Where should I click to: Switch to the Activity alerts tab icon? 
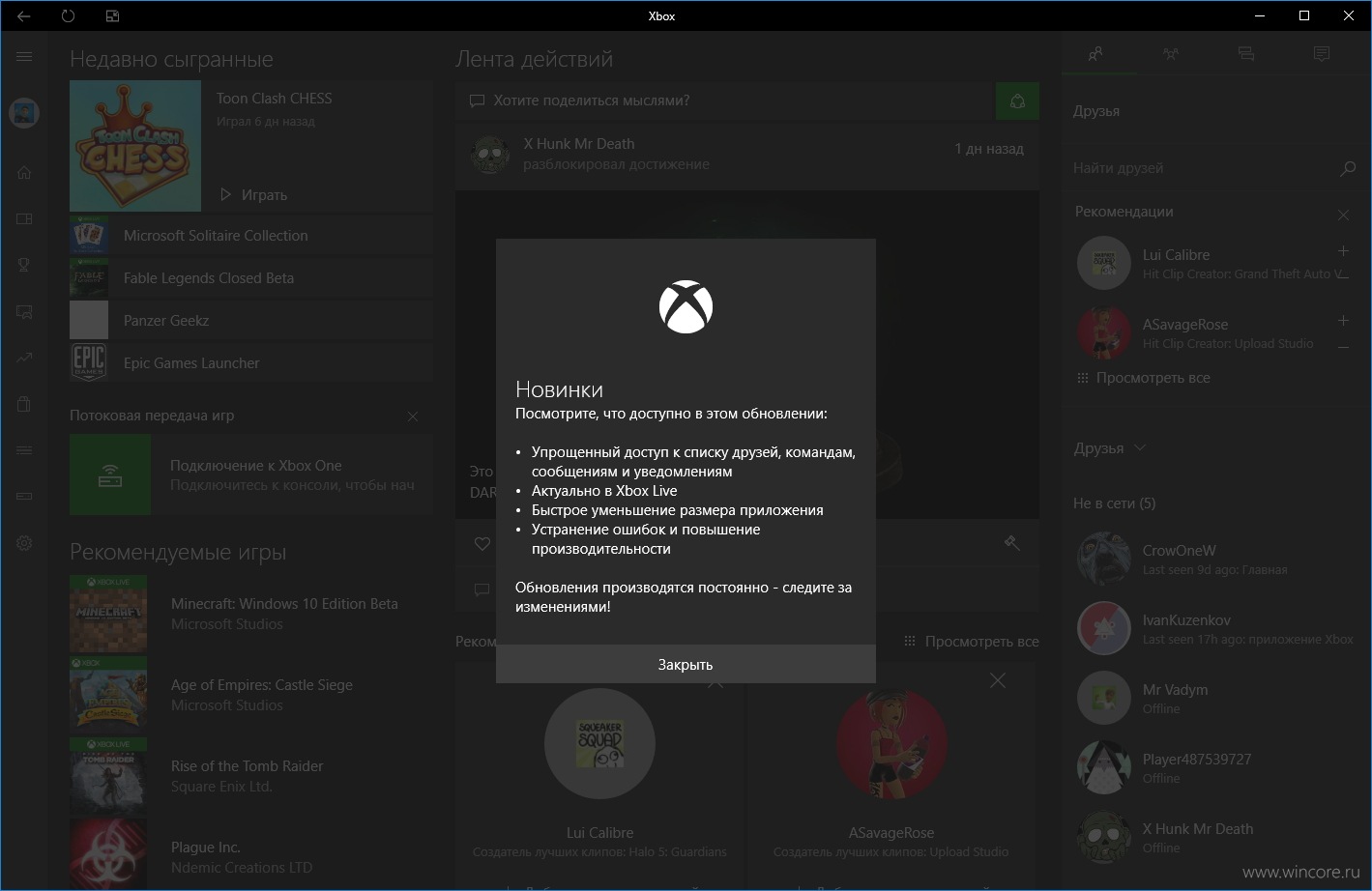tap(1322, 54)
